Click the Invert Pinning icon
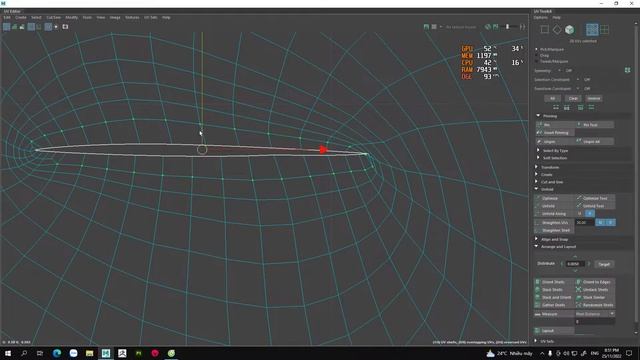Screen dimensions: 640x360 coord(539,133)
